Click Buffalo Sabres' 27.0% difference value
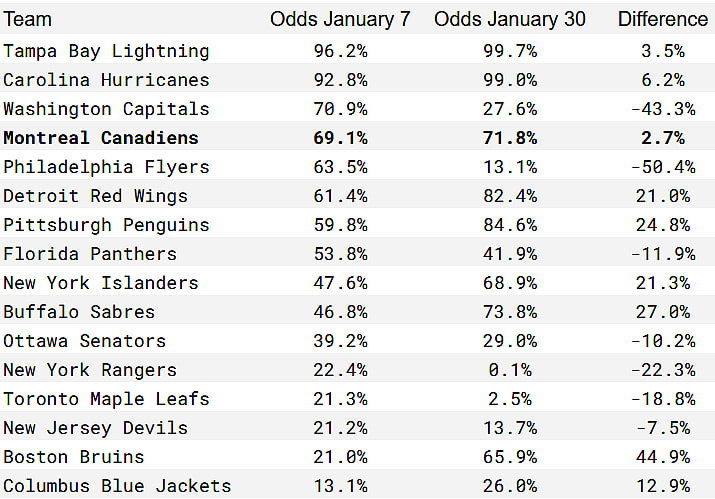715x499 pixels. (662, 312)
